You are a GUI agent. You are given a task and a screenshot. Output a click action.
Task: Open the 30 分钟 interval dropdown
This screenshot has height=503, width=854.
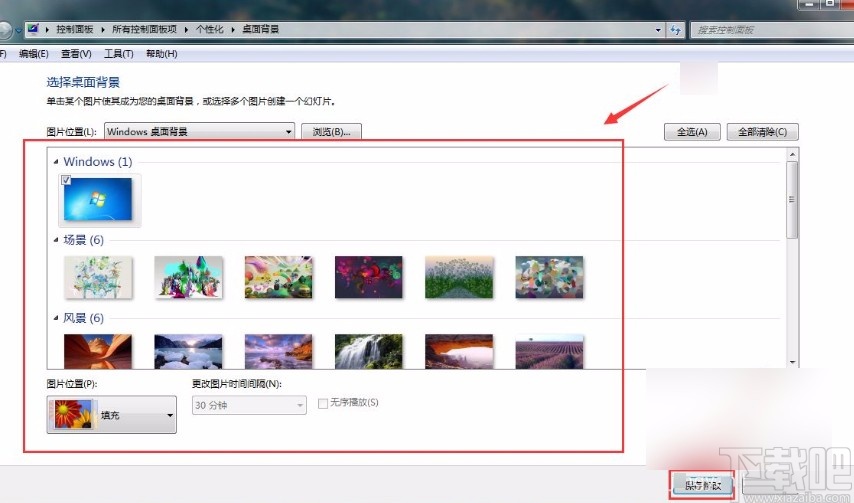point(249,405)
